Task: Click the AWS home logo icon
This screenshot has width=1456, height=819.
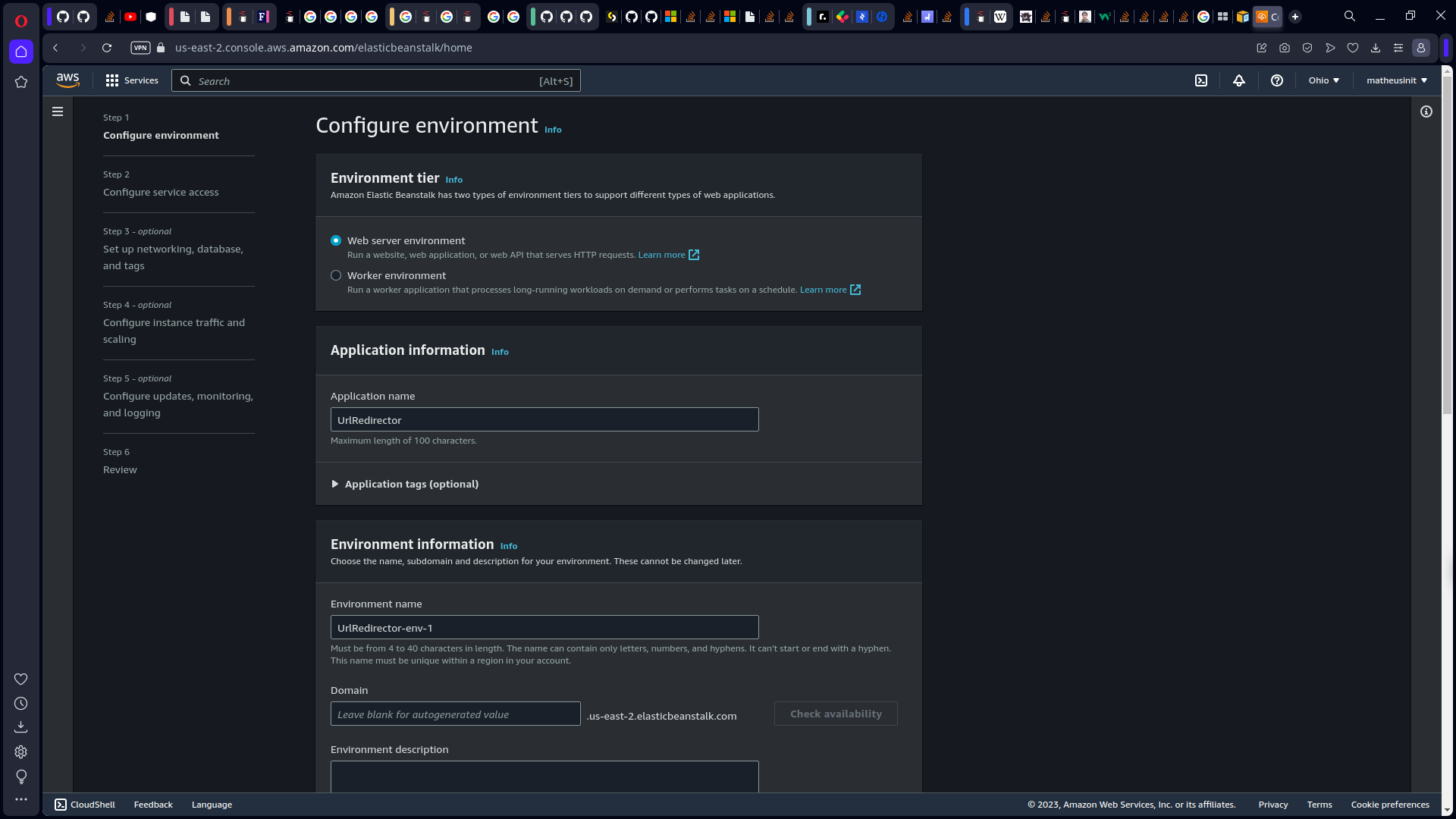Action: pyautogui.click(x=68, y=80)
